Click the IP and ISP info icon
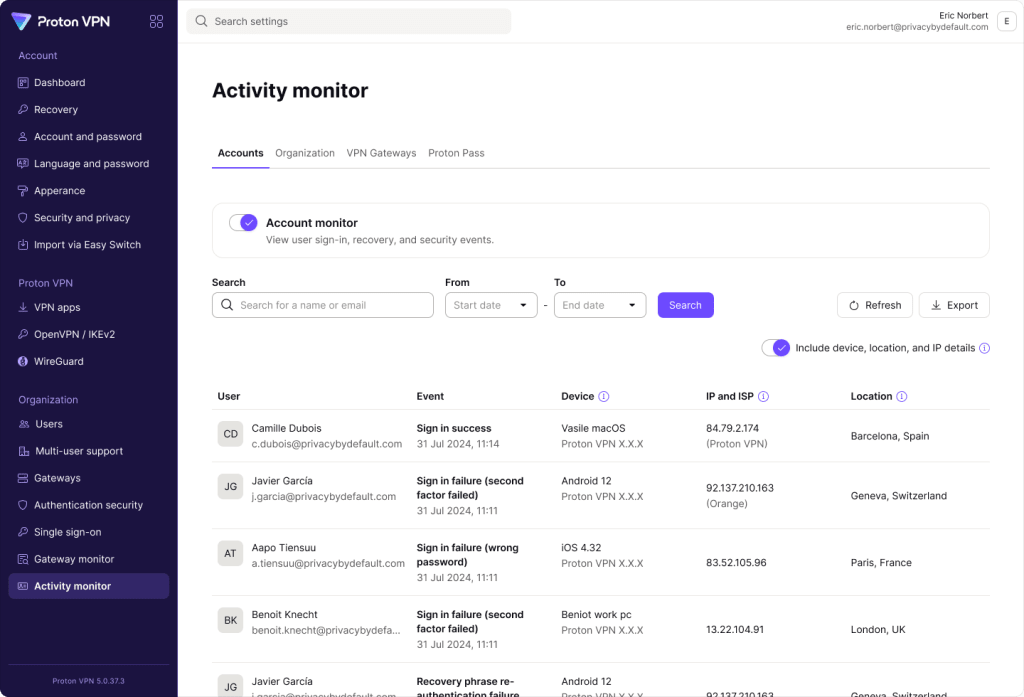Image resolution: width=1024 pixels, height=697 pixels. (763, 397)
